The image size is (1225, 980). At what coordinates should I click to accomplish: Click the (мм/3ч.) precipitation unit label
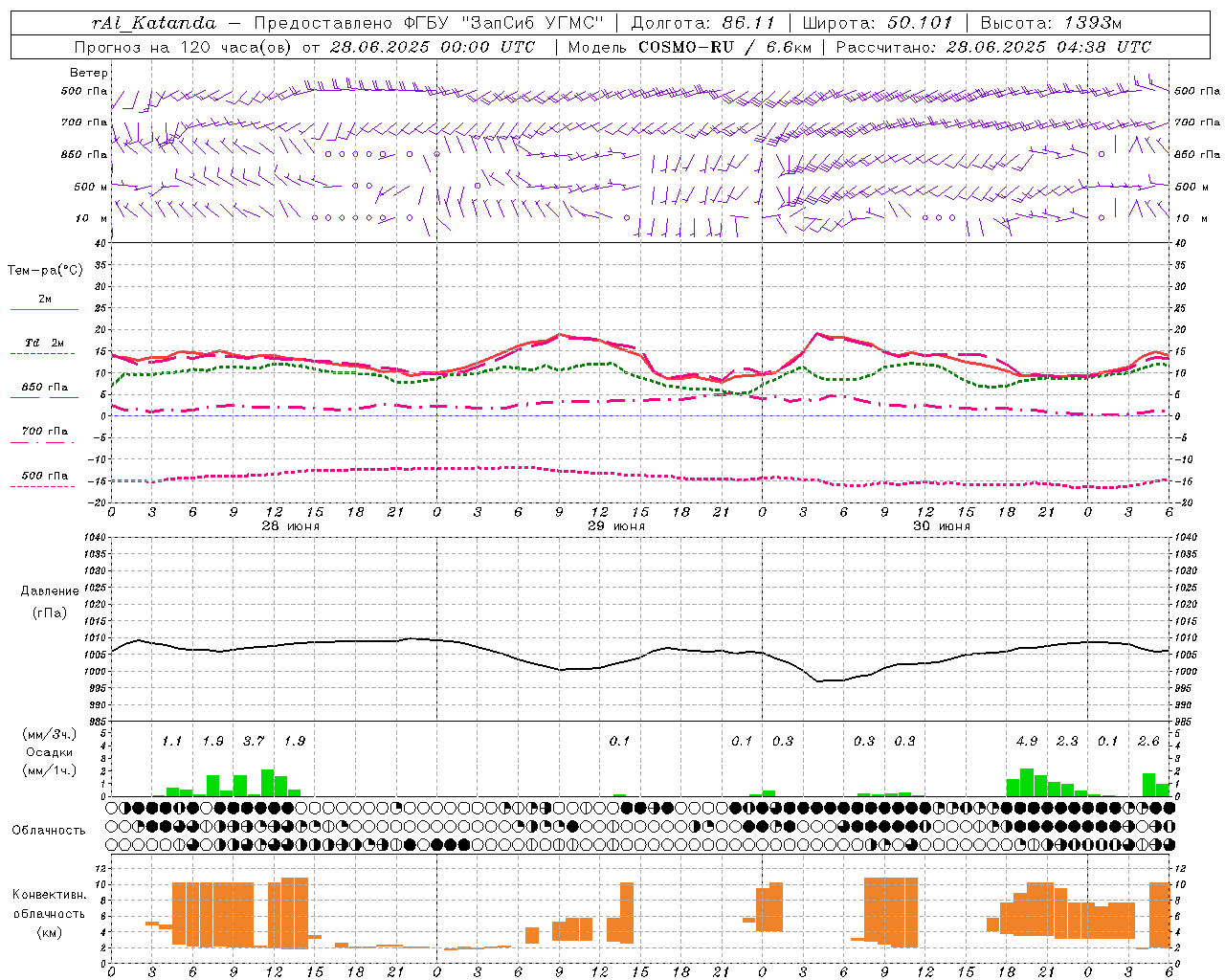(x=49, y=734)
